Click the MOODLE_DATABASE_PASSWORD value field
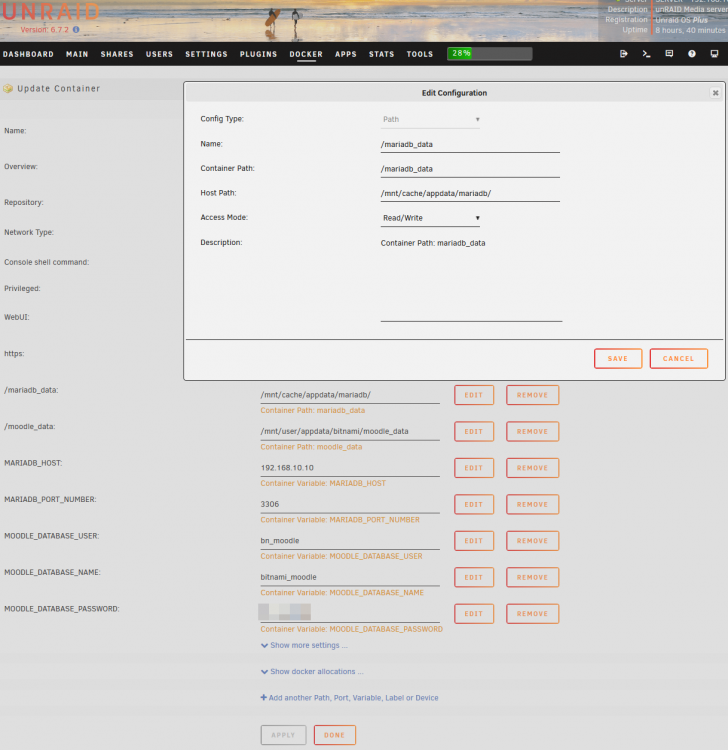Image resolution: width=728 pixels, height=750 pixels. [350, 614]
